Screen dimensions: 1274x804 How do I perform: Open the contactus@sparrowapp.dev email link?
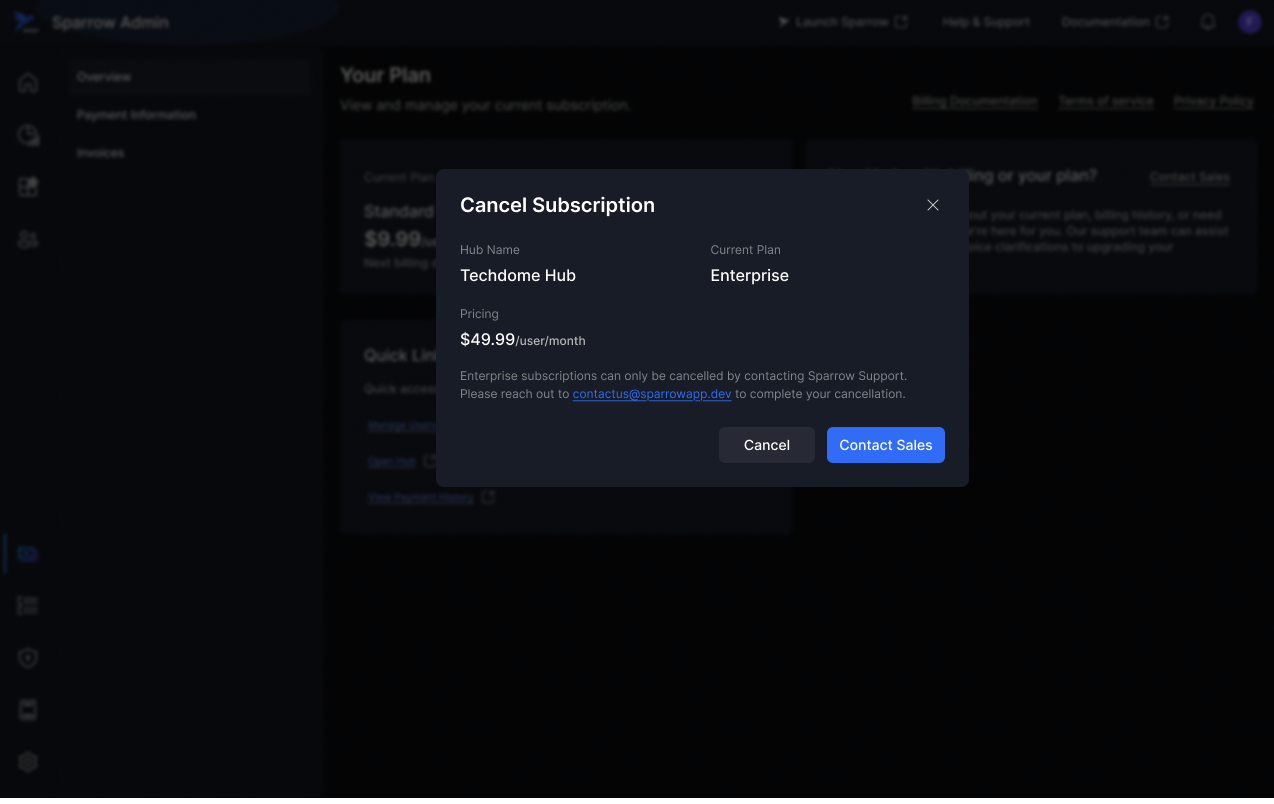(652, 394)
